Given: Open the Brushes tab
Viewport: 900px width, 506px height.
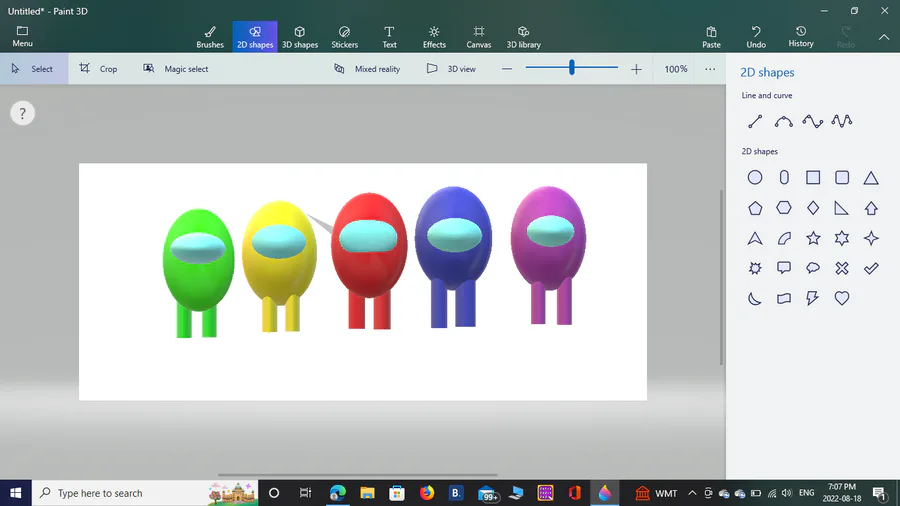Looking at the screenshot, I should coord(210,37).
